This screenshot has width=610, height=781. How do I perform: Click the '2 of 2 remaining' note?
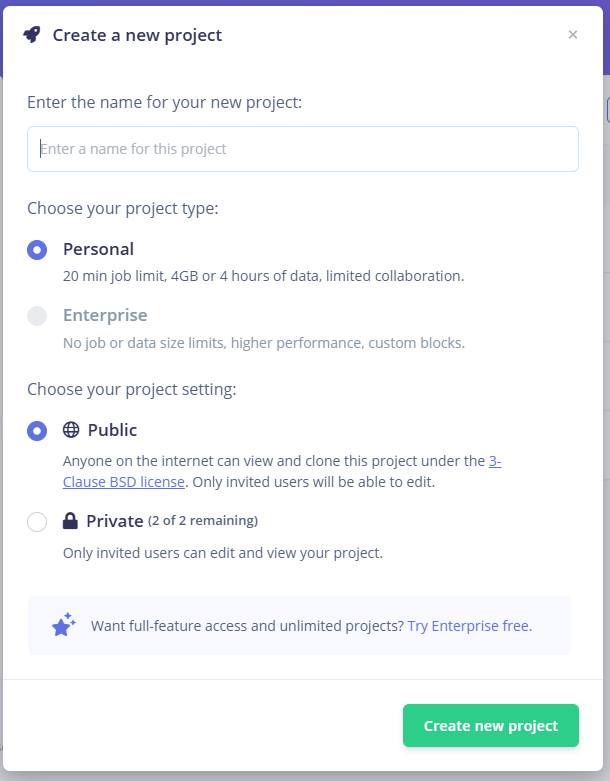203,521
